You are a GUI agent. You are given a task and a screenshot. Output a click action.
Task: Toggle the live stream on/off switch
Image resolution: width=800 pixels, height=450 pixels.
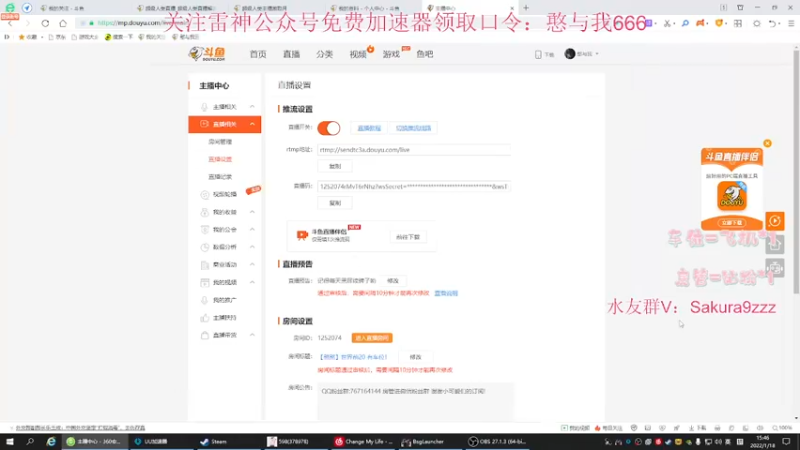point(329,128)
